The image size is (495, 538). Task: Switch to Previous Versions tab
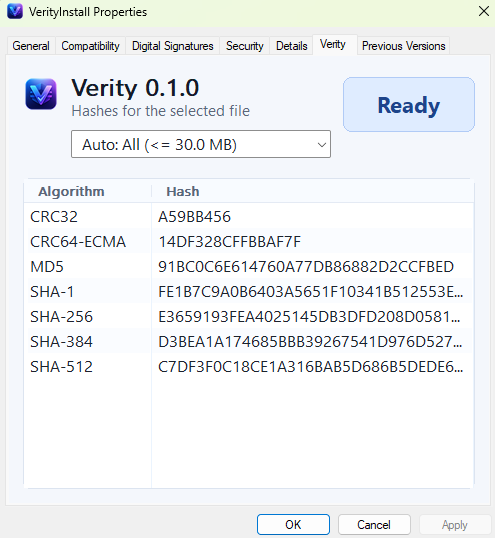pyautogui.click(x=403, y=46)
